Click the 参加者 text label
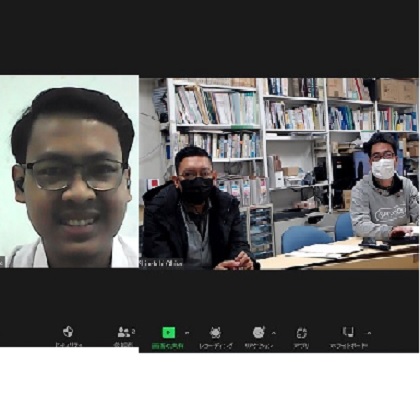This screenshot has height=400, width=420. tap(123, 345)
